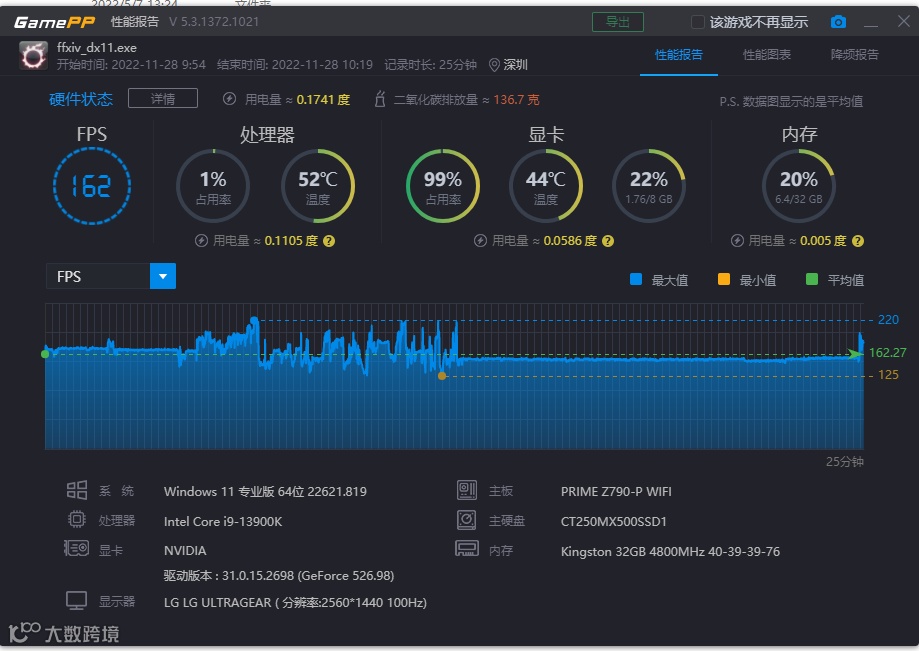919x651 pixels.
Task: Minimize the GamePP report window
Action: pyautogui.click(x=871, y=22)
